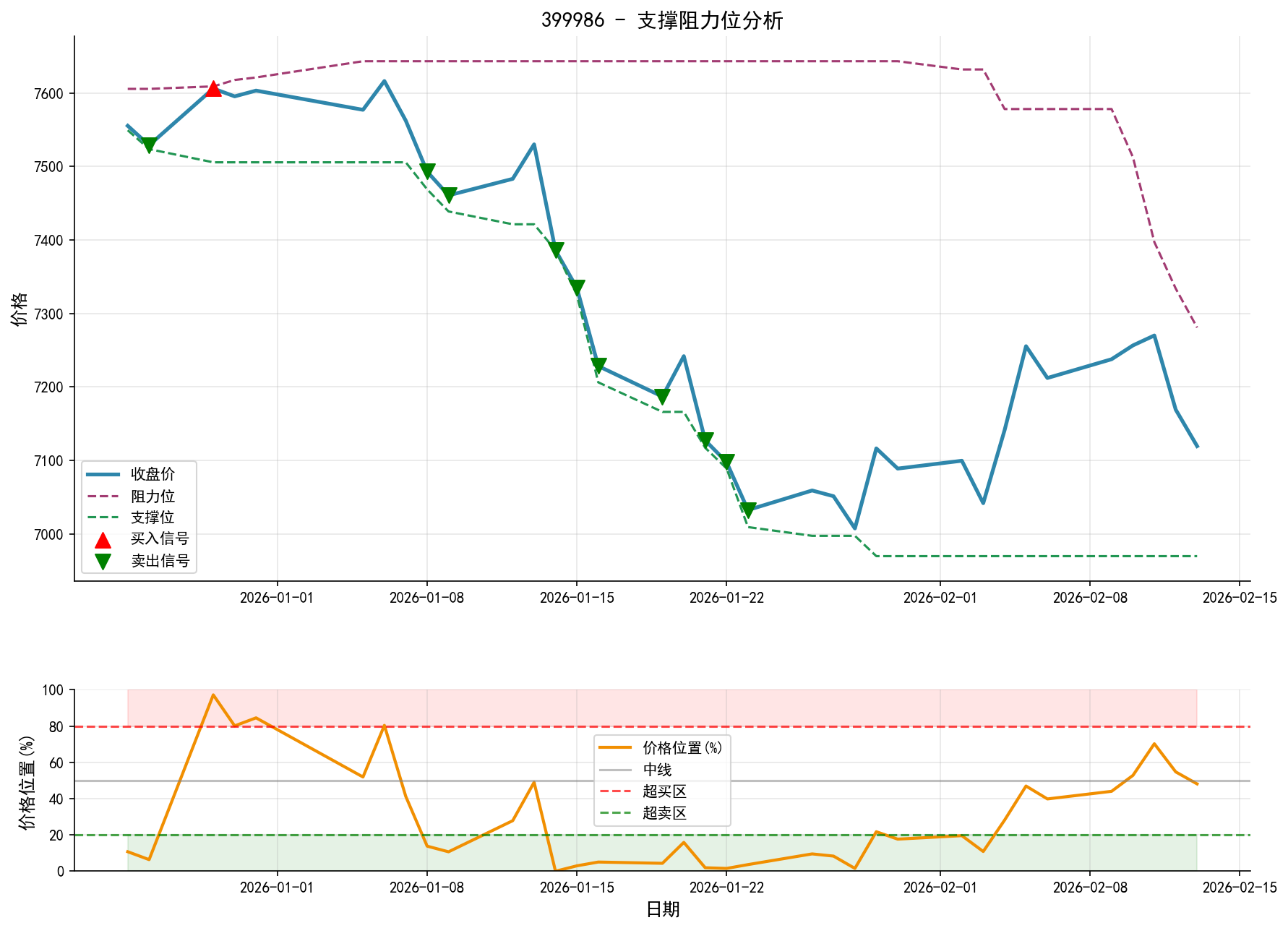The height and width of the screenshot is (928, 1288).
Task: Click the orange price-position peak near 97%
Action: pos(215,695)
